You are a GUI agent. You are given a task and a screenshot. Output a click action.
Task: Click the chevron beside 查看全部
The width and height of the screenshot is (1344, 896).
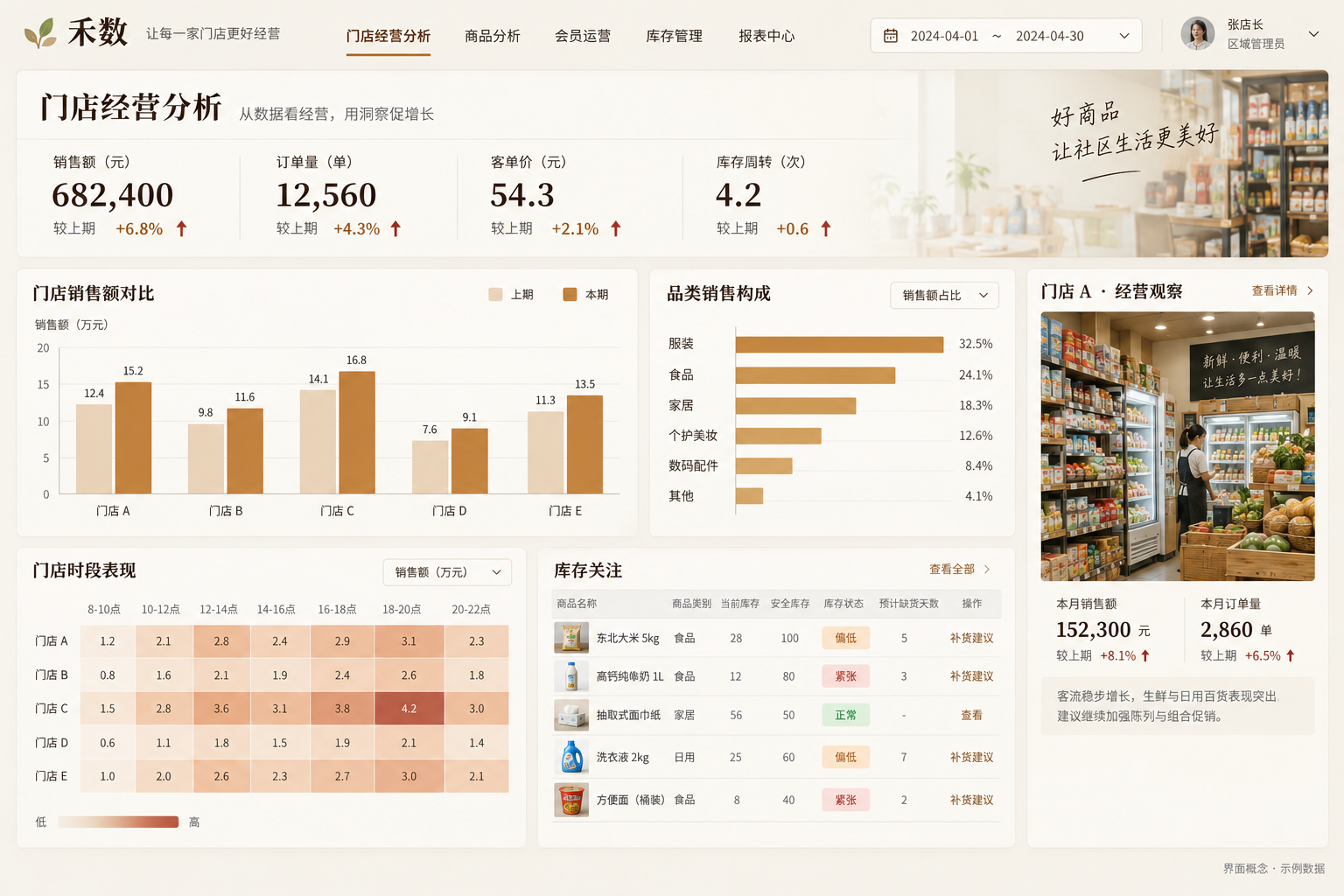tap(987, 569)
